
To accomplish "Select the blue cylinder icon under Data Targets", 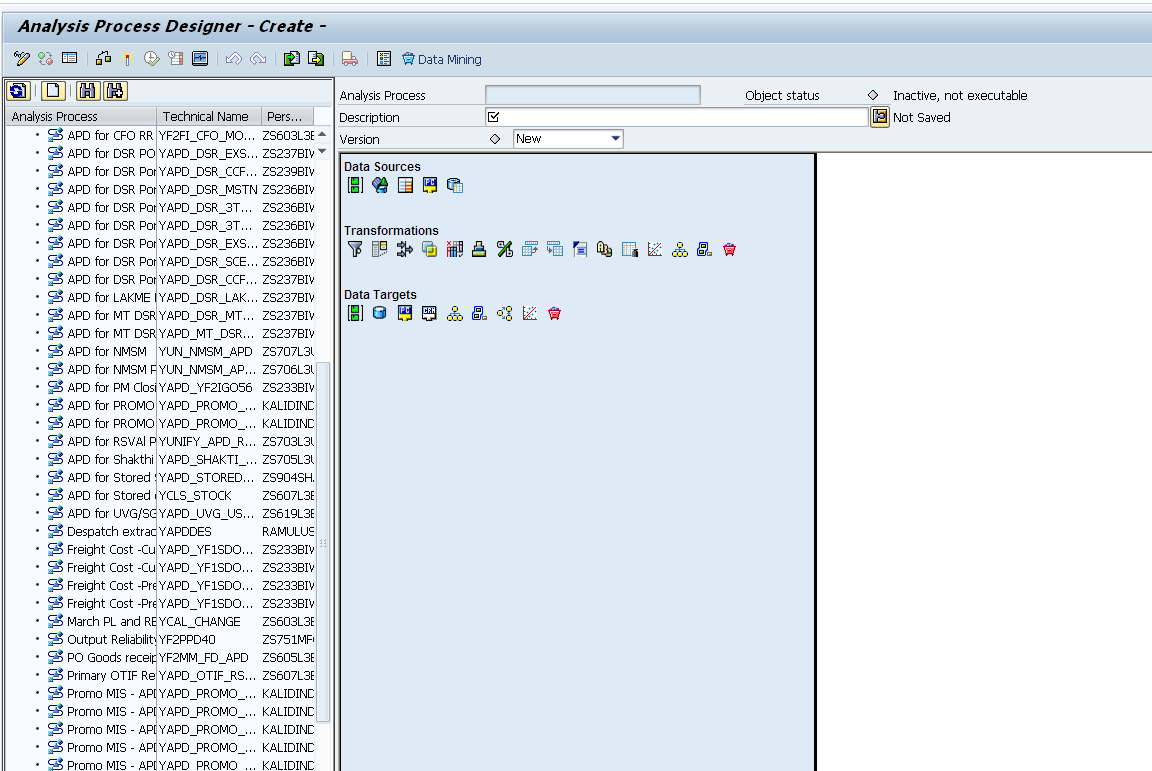I will [x=380, y=313].
